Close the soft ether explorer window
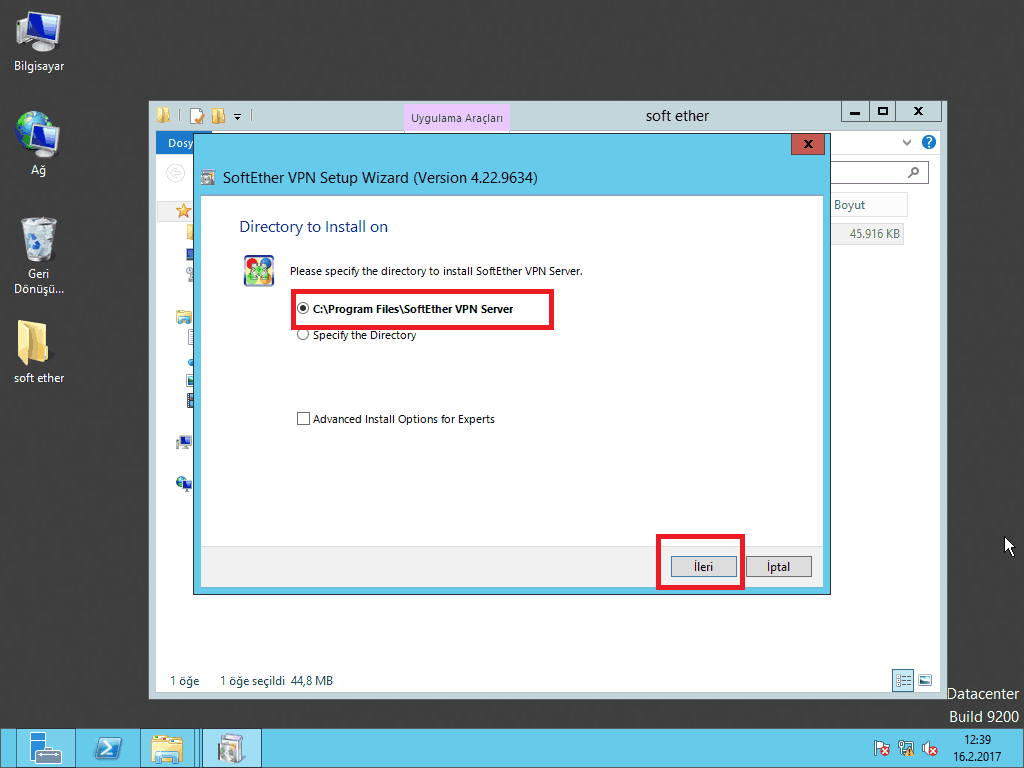 [918, 112]
